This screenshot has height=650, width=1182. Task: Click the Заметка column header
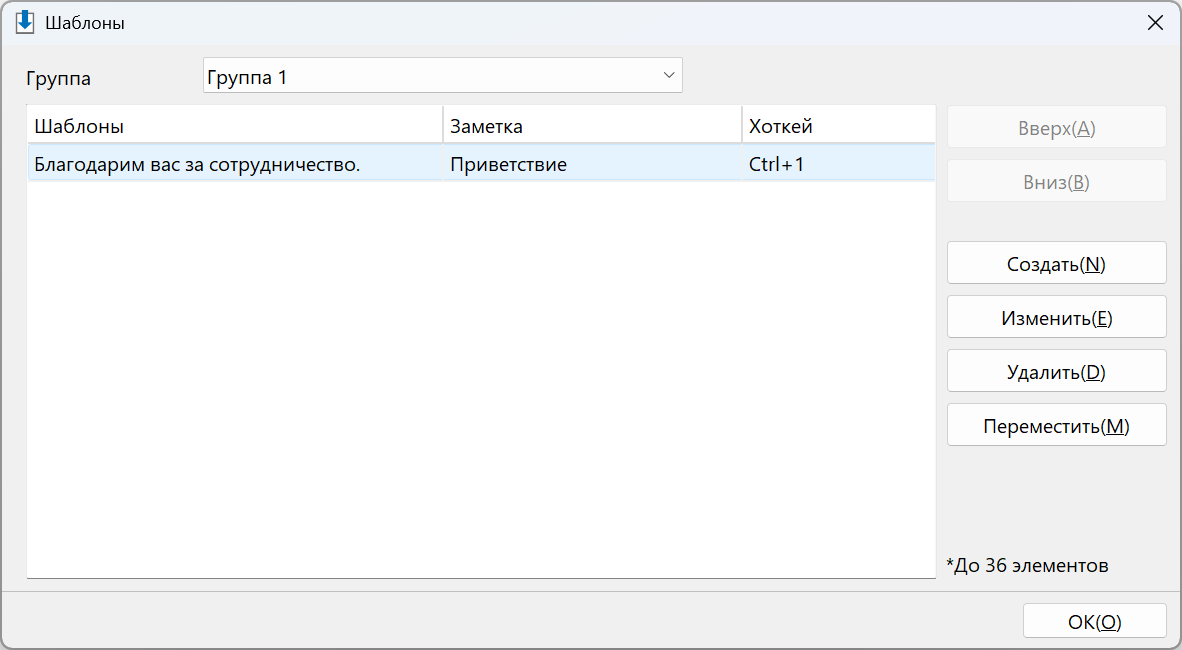tap(593, 125)
